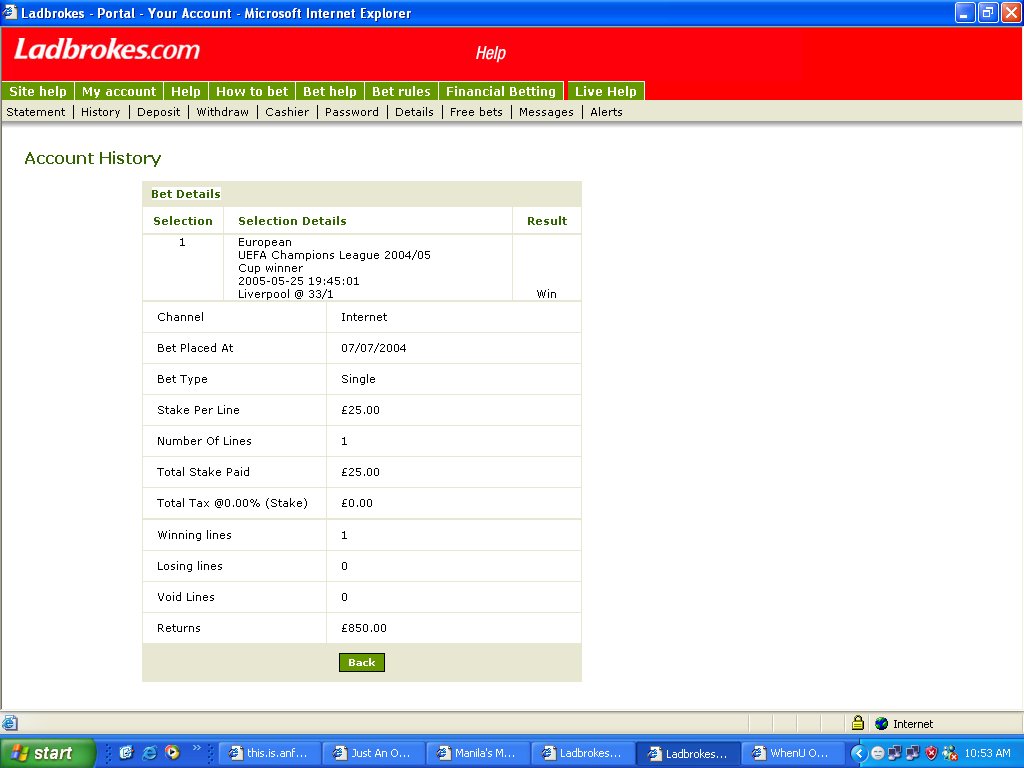Click the page icon at the status bar's left end

[x=10, y=723]
